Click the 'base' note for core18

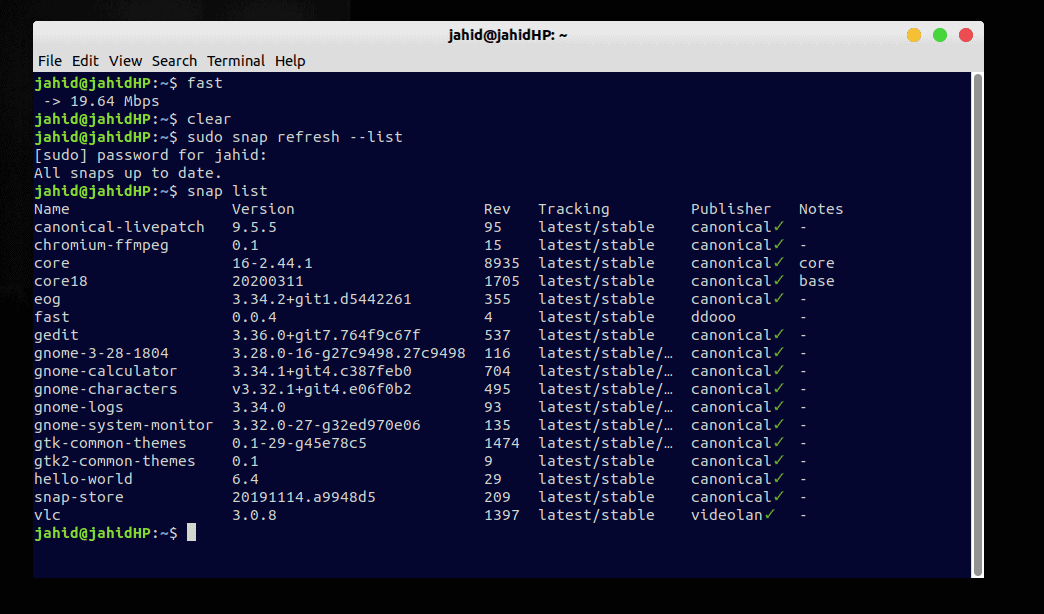tap(817, 281)
